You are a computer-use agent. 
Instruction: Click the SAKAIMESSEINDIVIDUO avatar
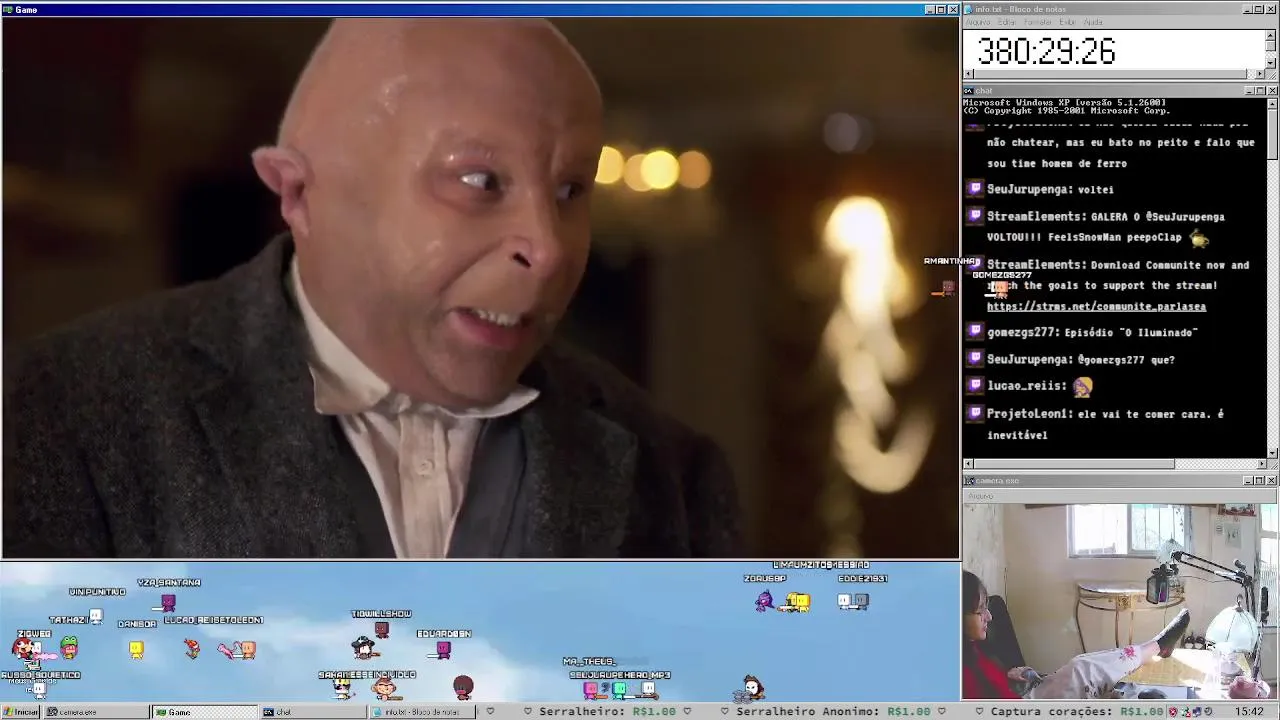point(343,687)
